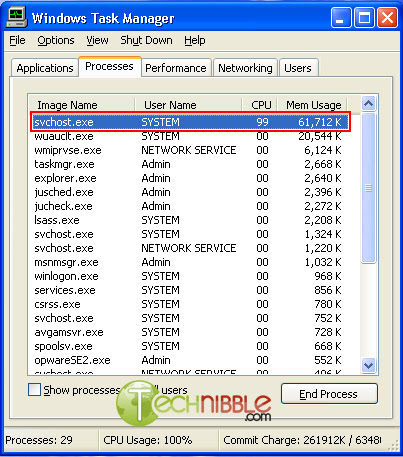Sort by CPU column header
Image resolution: width=403 pixels, height=457 pixels.
[259, 105]
